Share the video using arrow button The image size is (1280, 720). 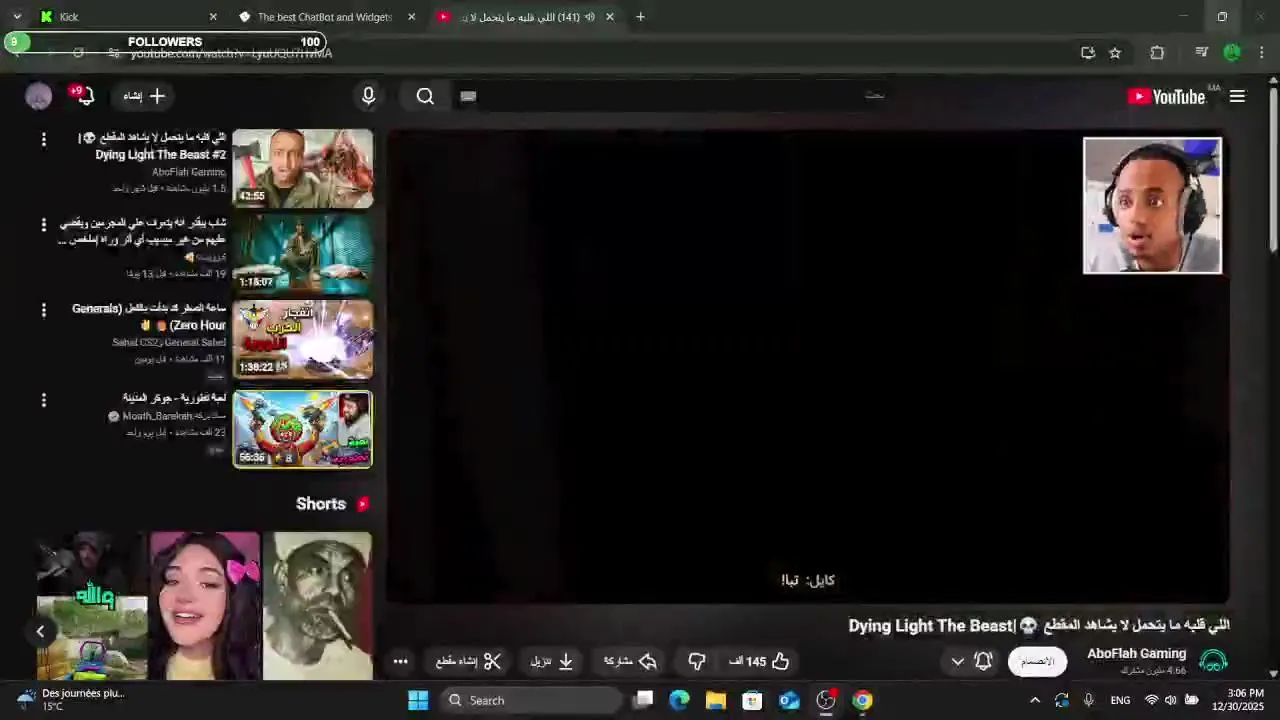pos(630,661)
